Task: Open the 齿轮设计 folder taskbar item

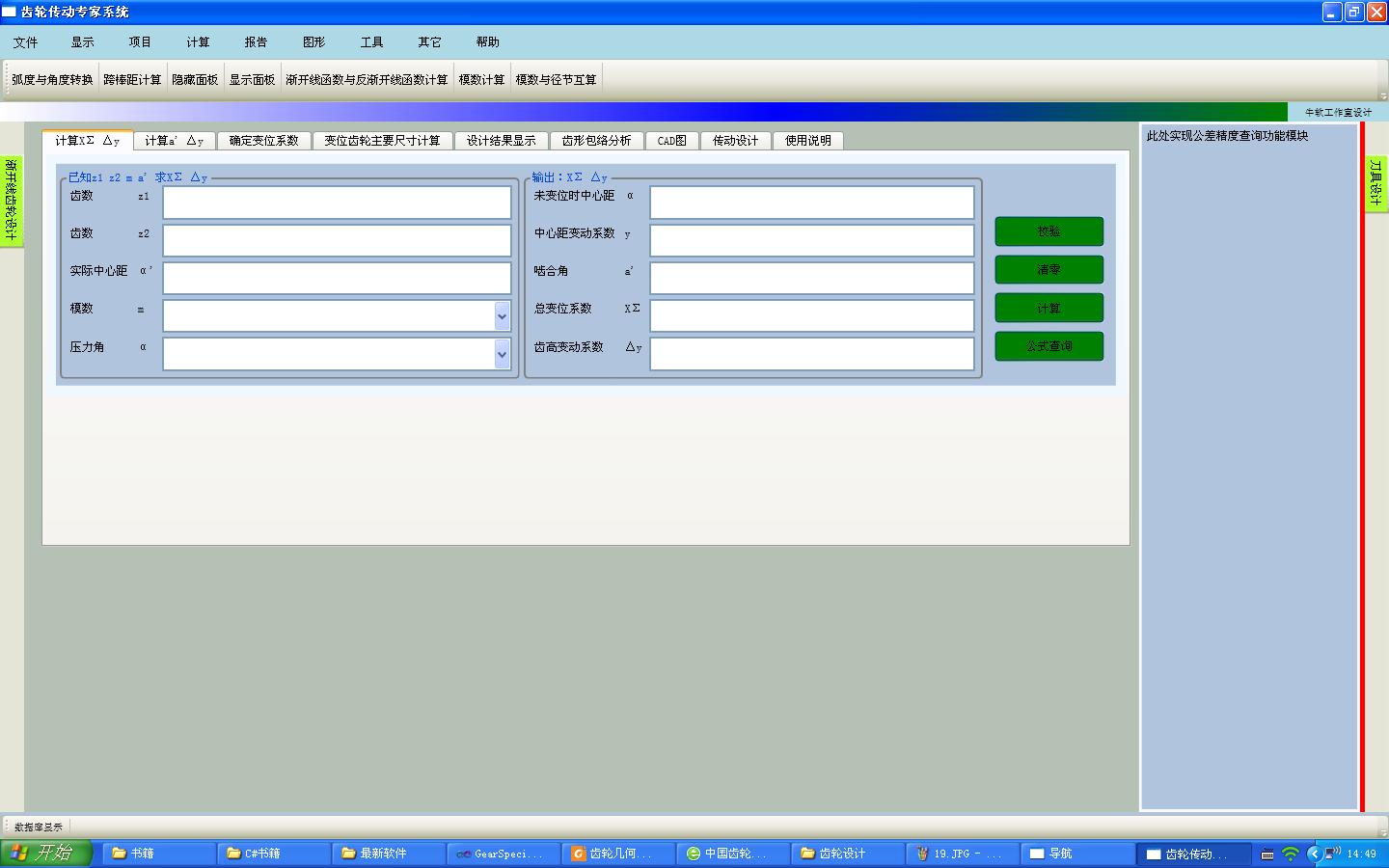Action: (848, 854)
